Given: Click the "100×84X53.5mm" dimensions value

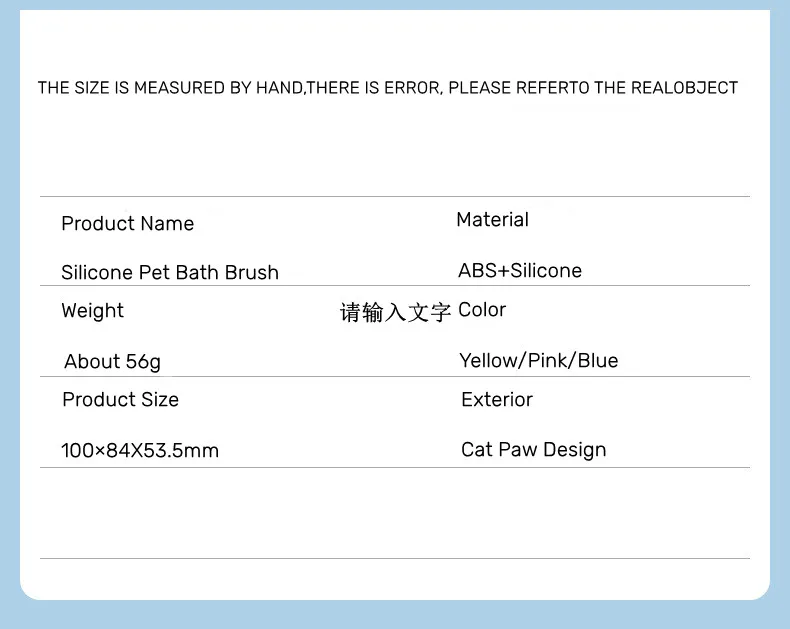Looking at the screenshot, I should click(x=140, y=451).
